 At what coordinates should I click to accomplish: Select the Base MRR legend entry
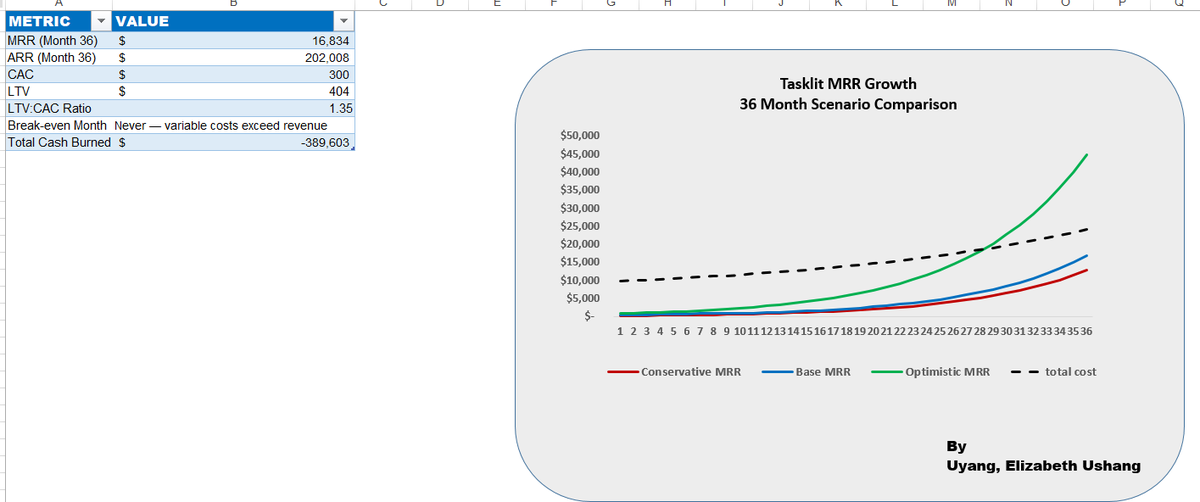(806, 371)
